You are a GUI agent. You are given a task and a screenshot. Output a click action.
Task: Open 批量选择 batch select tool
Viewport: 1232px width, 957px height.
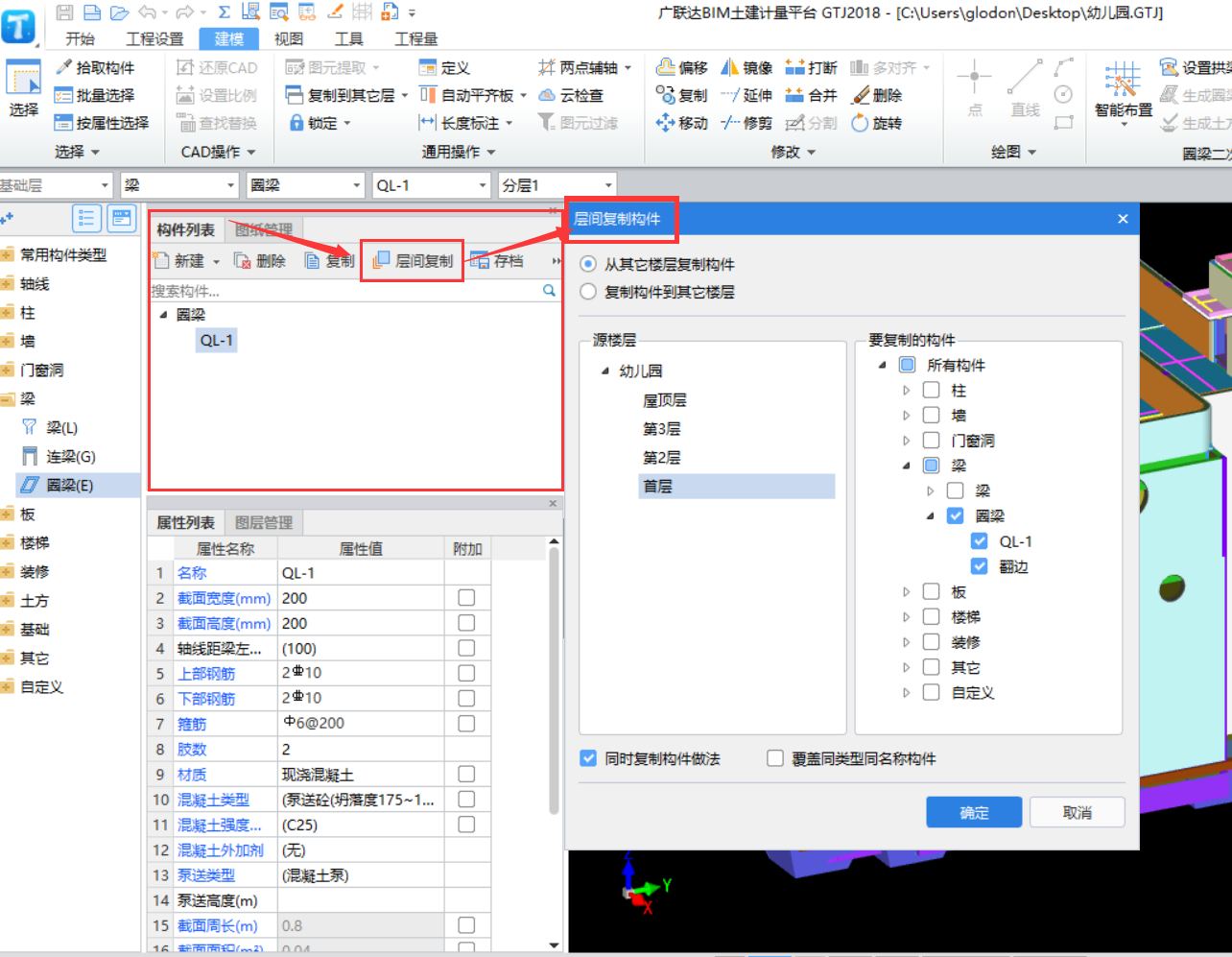click(x=95, y=95)
